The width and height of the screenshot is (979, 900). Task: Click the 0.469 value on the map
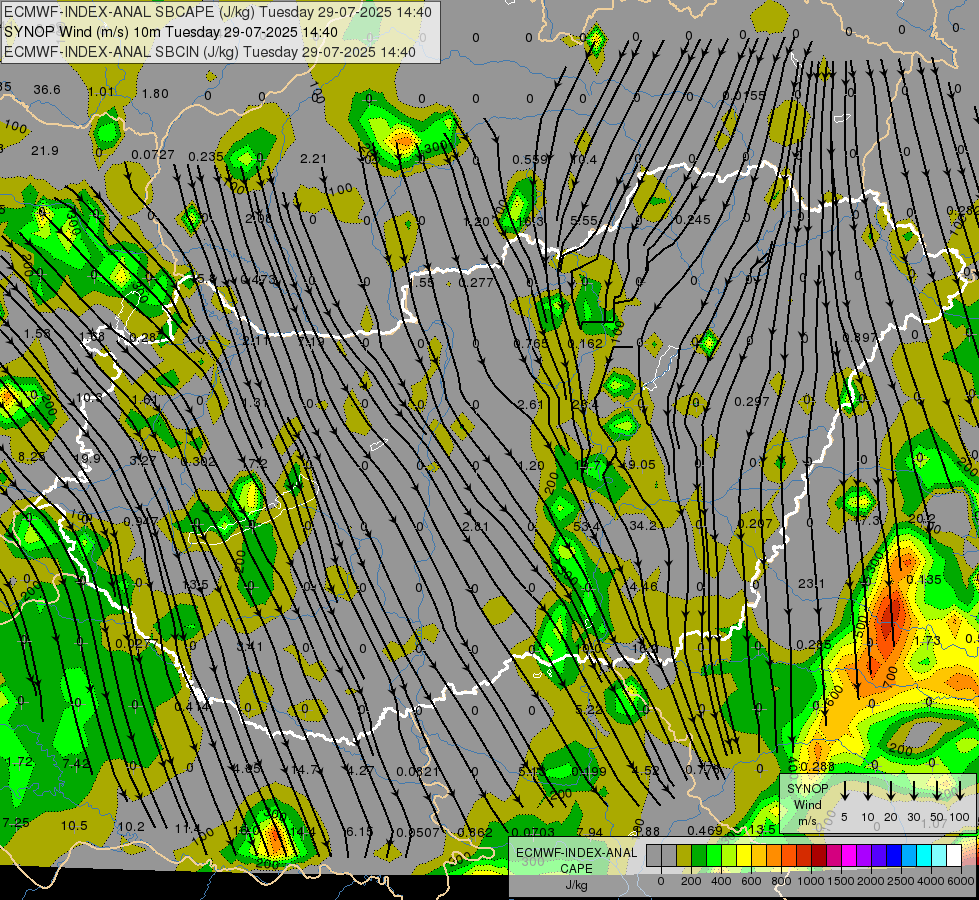(x=705, y=830)
